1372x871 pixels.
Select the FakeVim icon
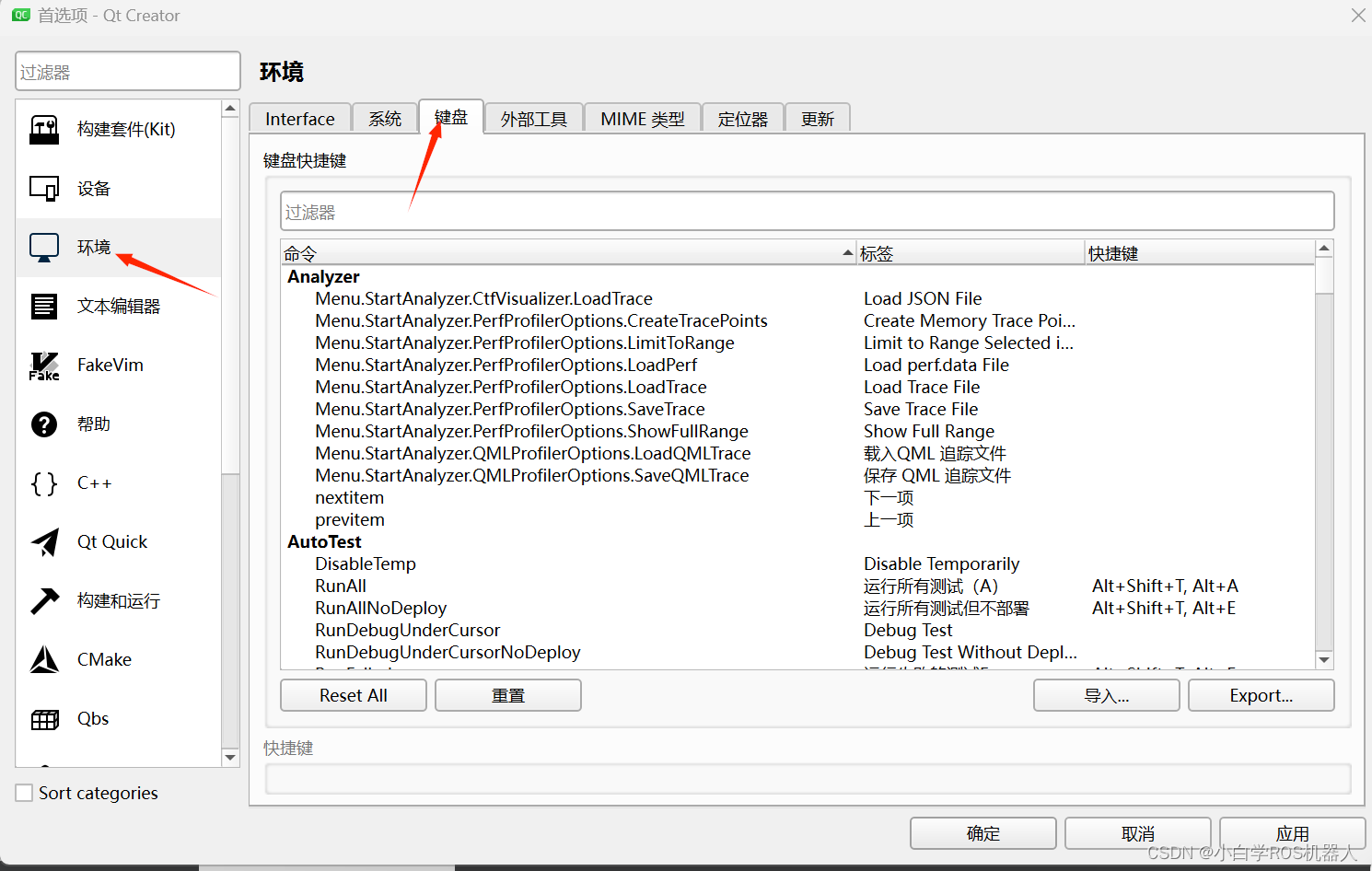pyautogui.click(x=44, y=366)
